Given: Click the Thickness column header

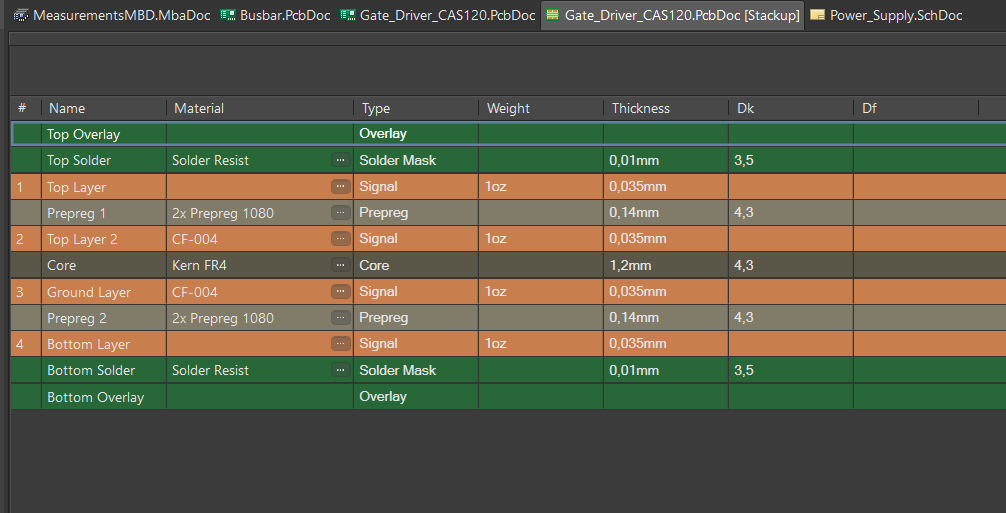Looking at the screenshot, I should point(641,108).
